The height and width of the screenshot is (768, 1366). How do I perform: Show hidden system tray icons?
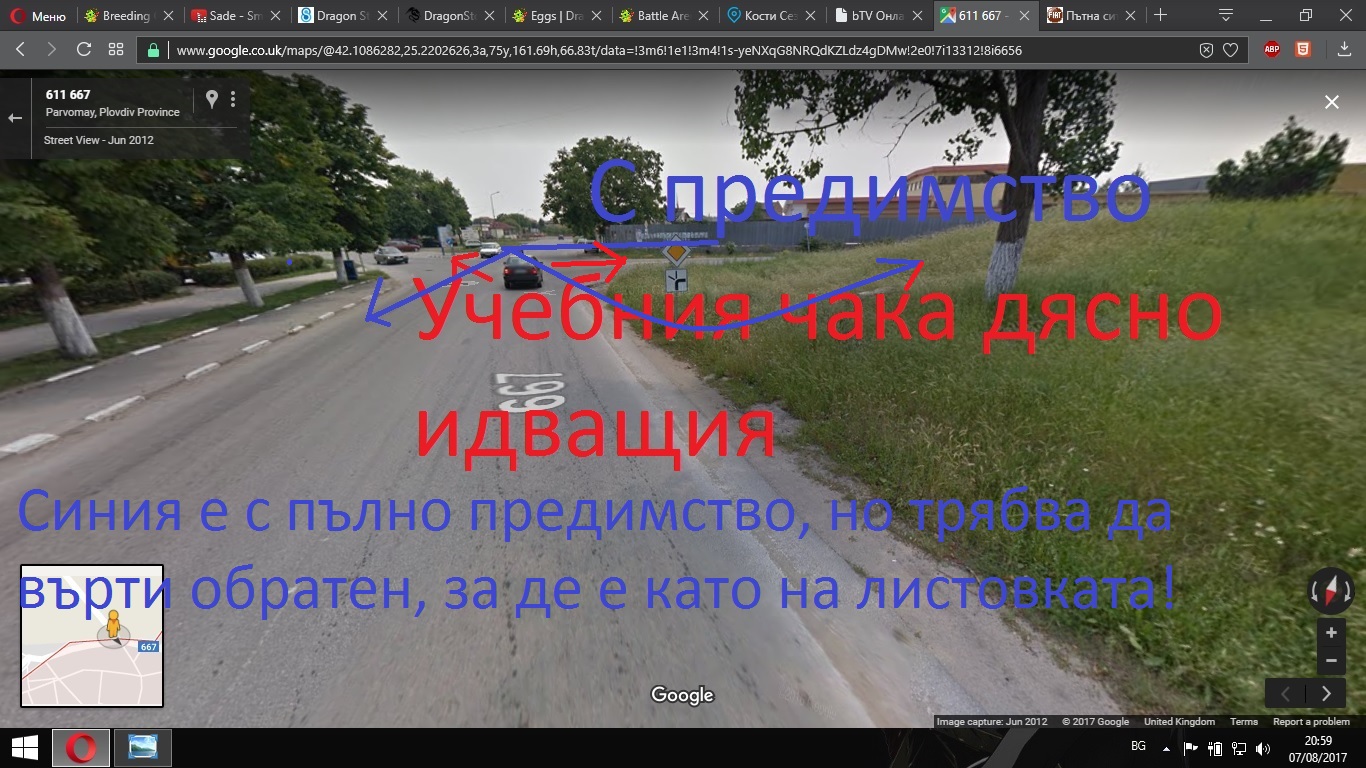1165,748
